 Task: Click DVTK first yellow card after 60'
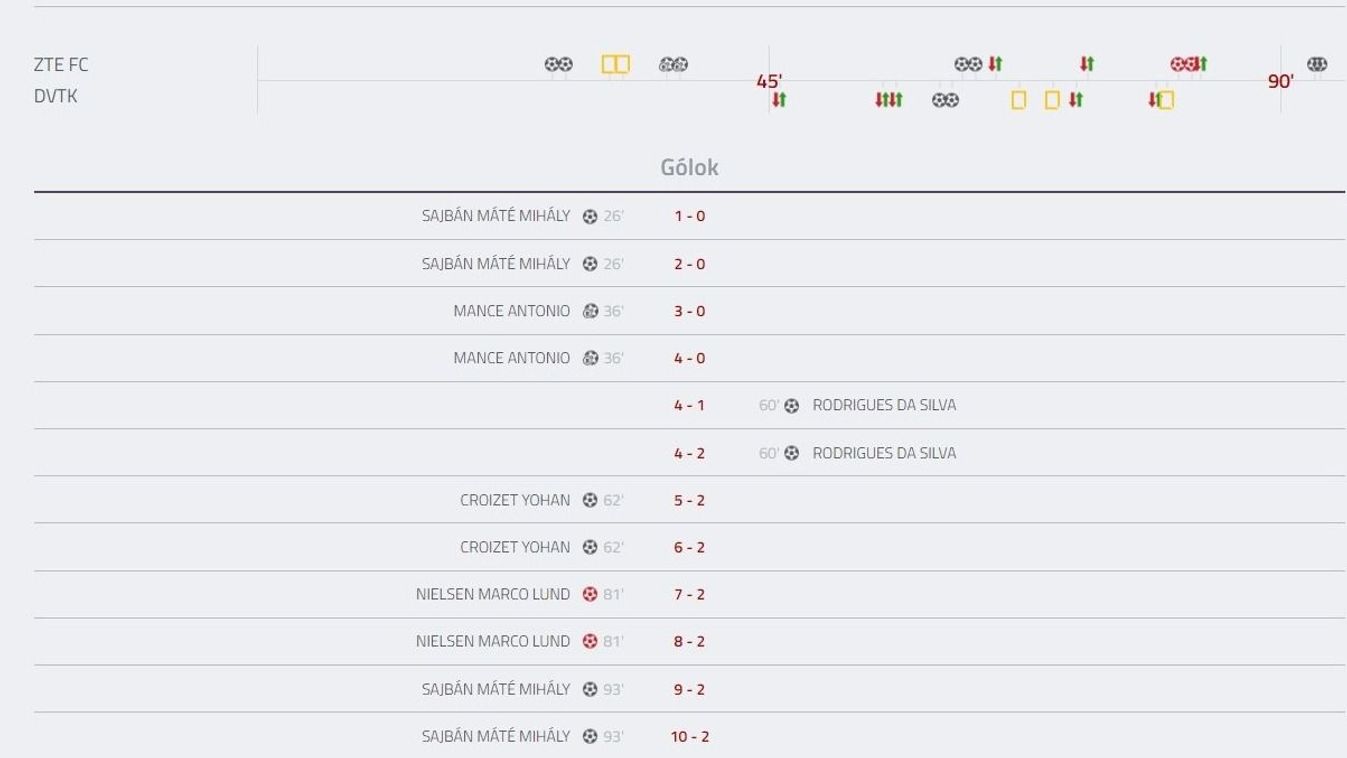pos(1018,100)
